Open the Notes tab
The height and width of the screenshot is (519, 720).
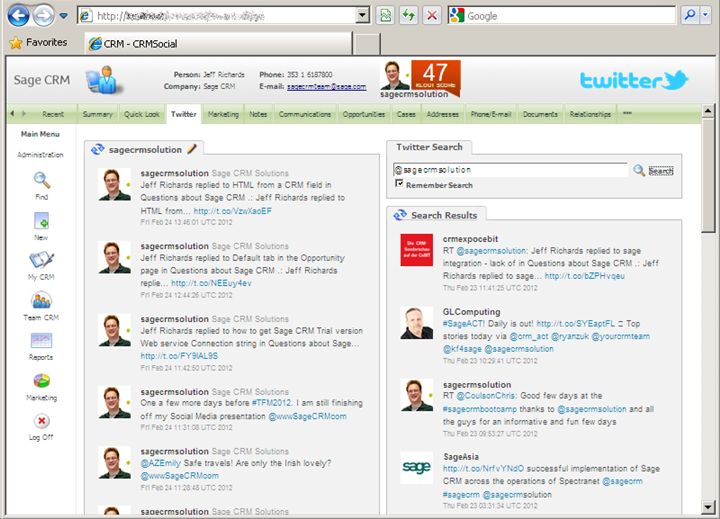pyautogui.click(x=258, y=114)
